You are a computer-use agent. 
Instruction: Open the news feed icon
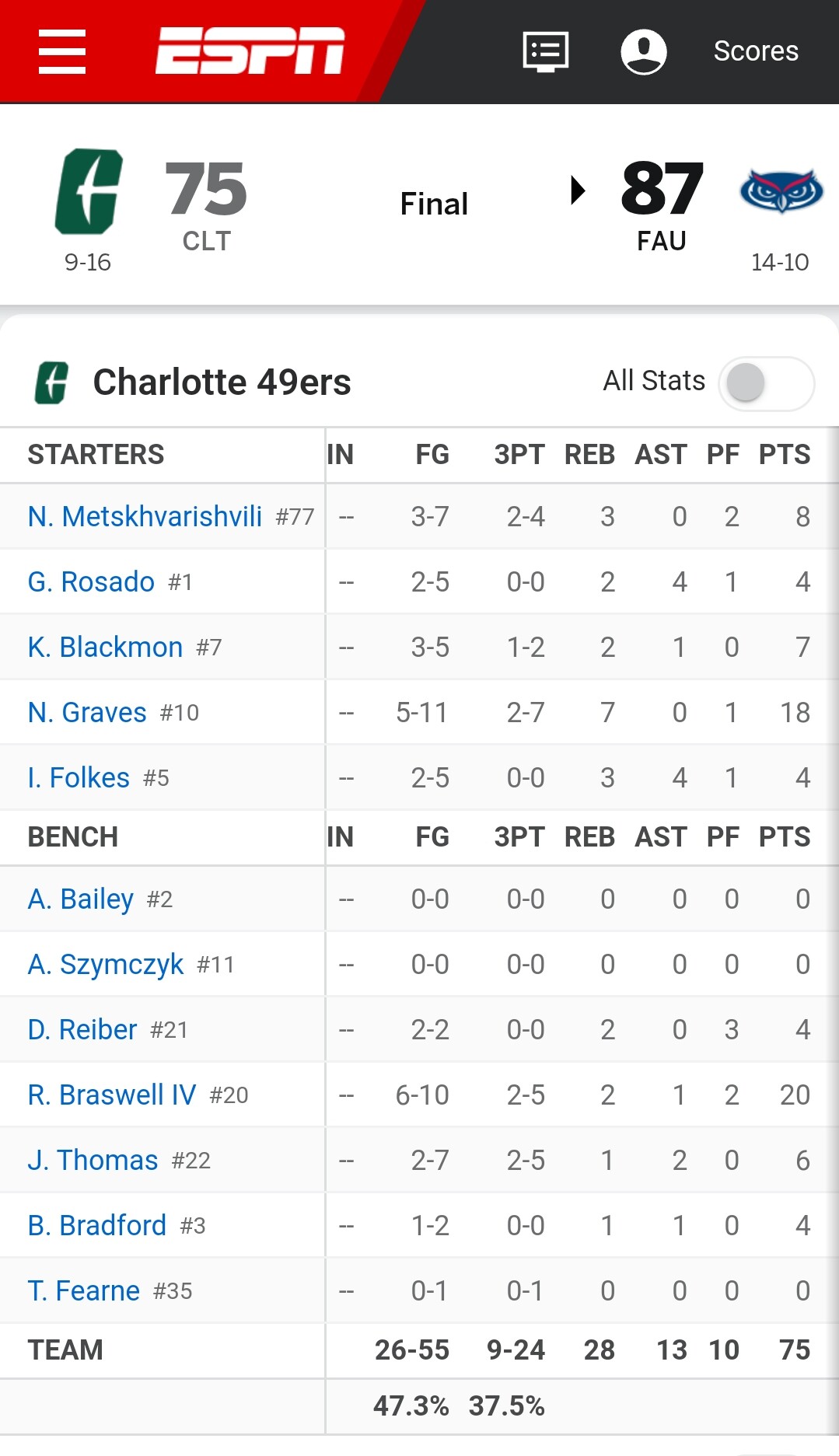click(x=545, y=51)
